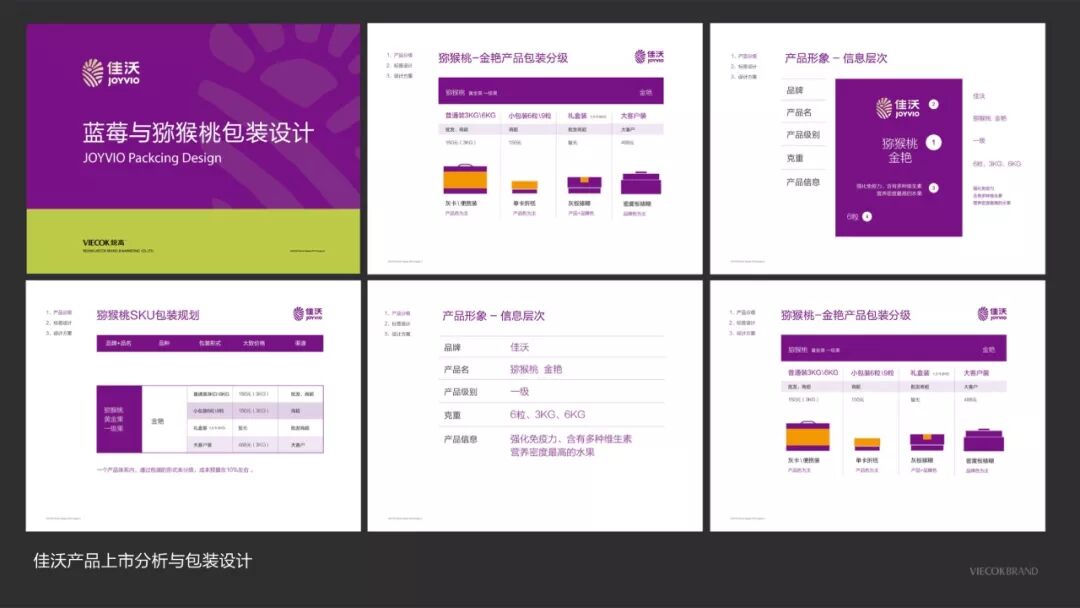
Task: Open the purple cover slide thumbnail
Action: pos(193,149)
